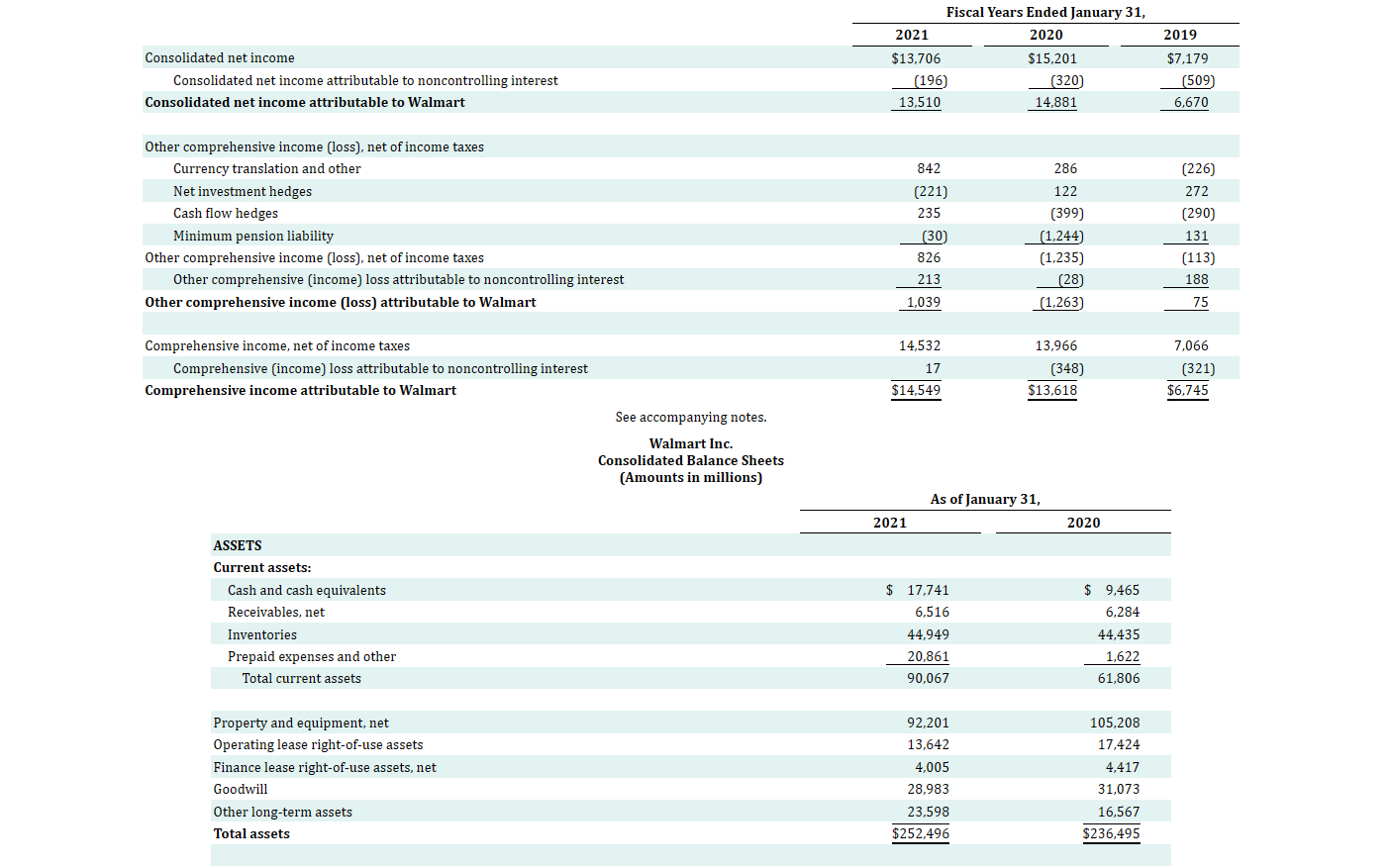Select the Consolidated net income row label

pos(219,57)
